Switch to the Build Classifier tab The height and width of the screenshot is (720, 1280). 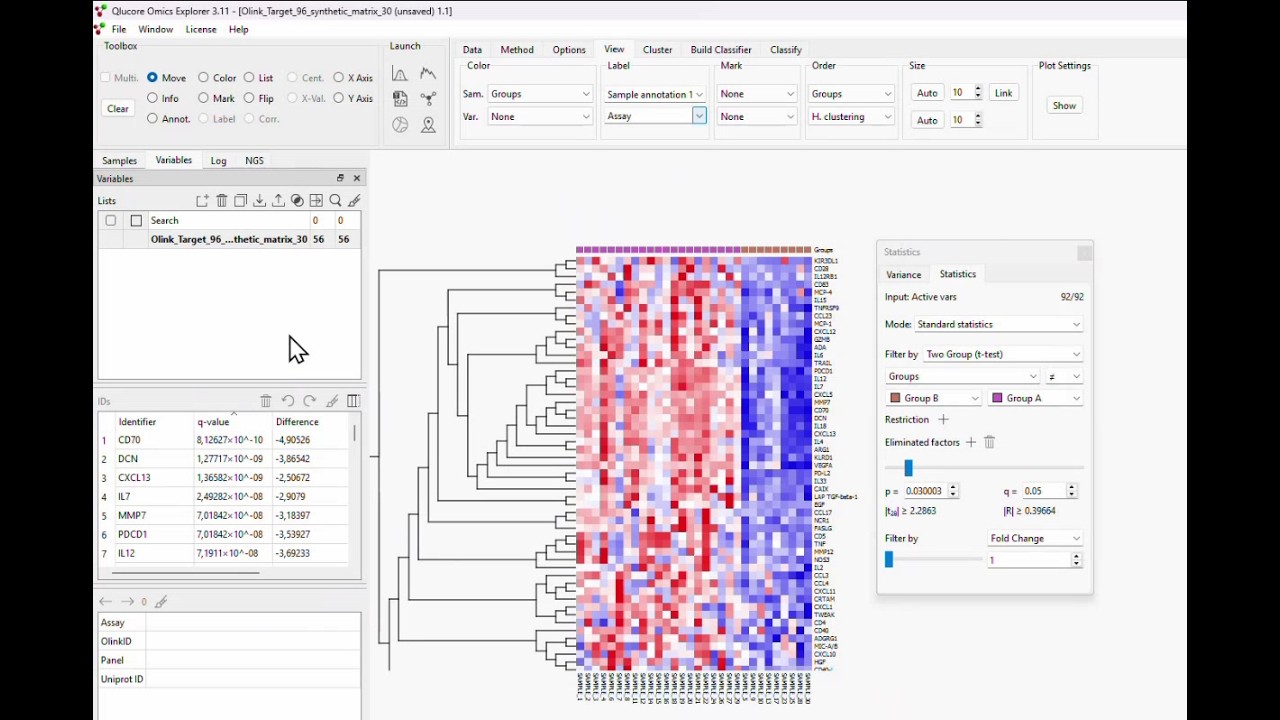721,49
